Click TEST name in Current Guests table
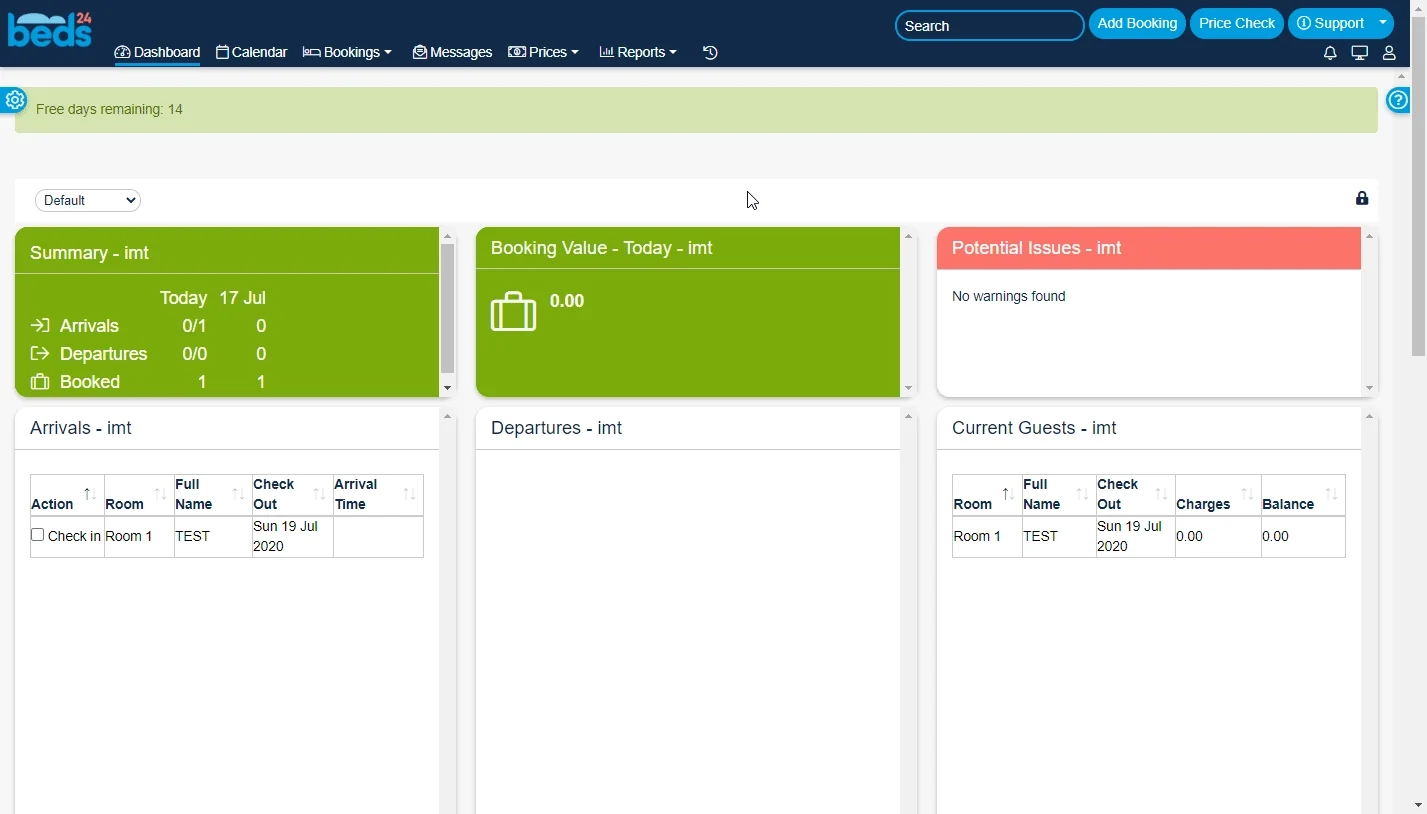Viewport: 1427px width, 814px height. (1040, 536)
